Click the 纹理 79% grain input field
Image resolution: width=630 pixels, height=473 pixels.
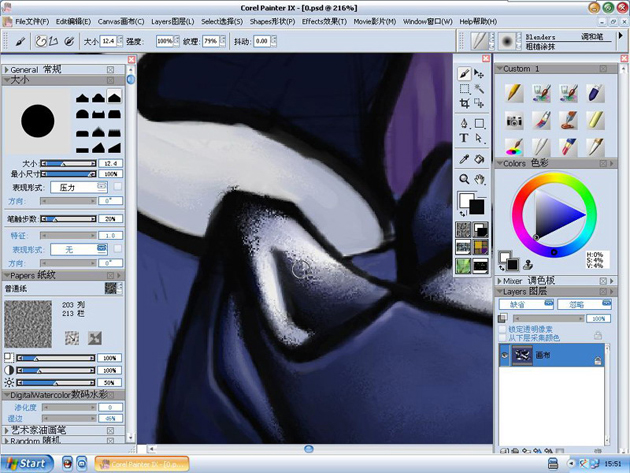click(x=211, y=41)
